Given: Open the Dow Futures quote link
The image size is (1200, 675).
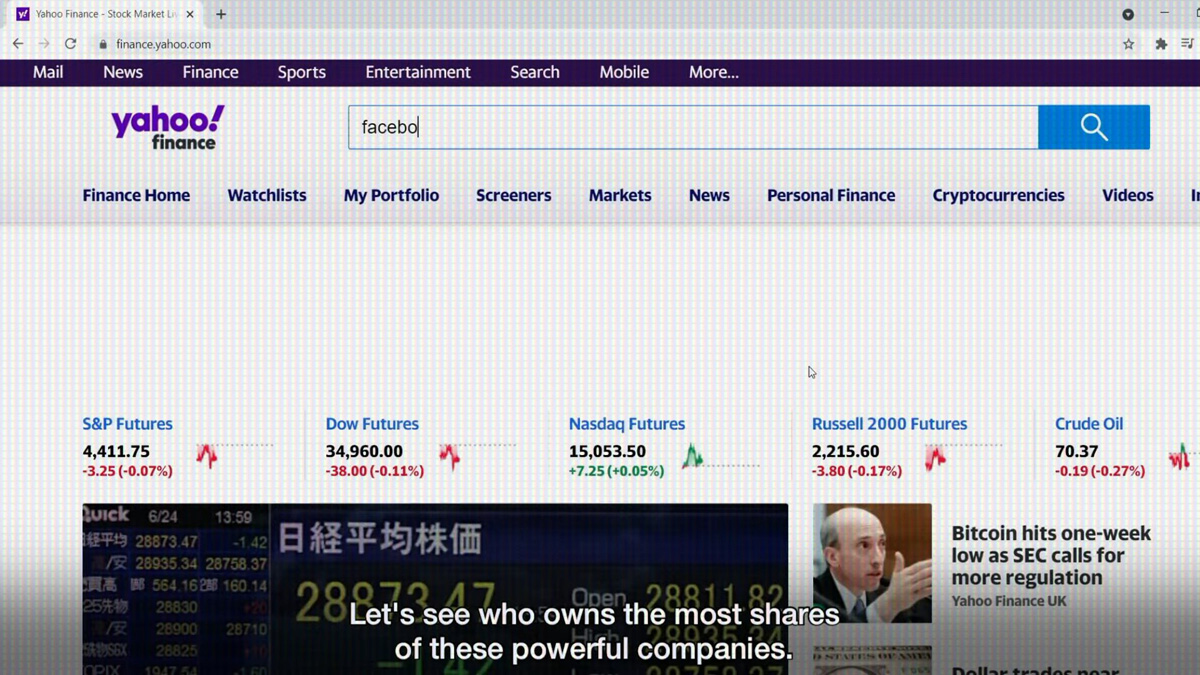Looking at the screenshot, I should 371,424.
